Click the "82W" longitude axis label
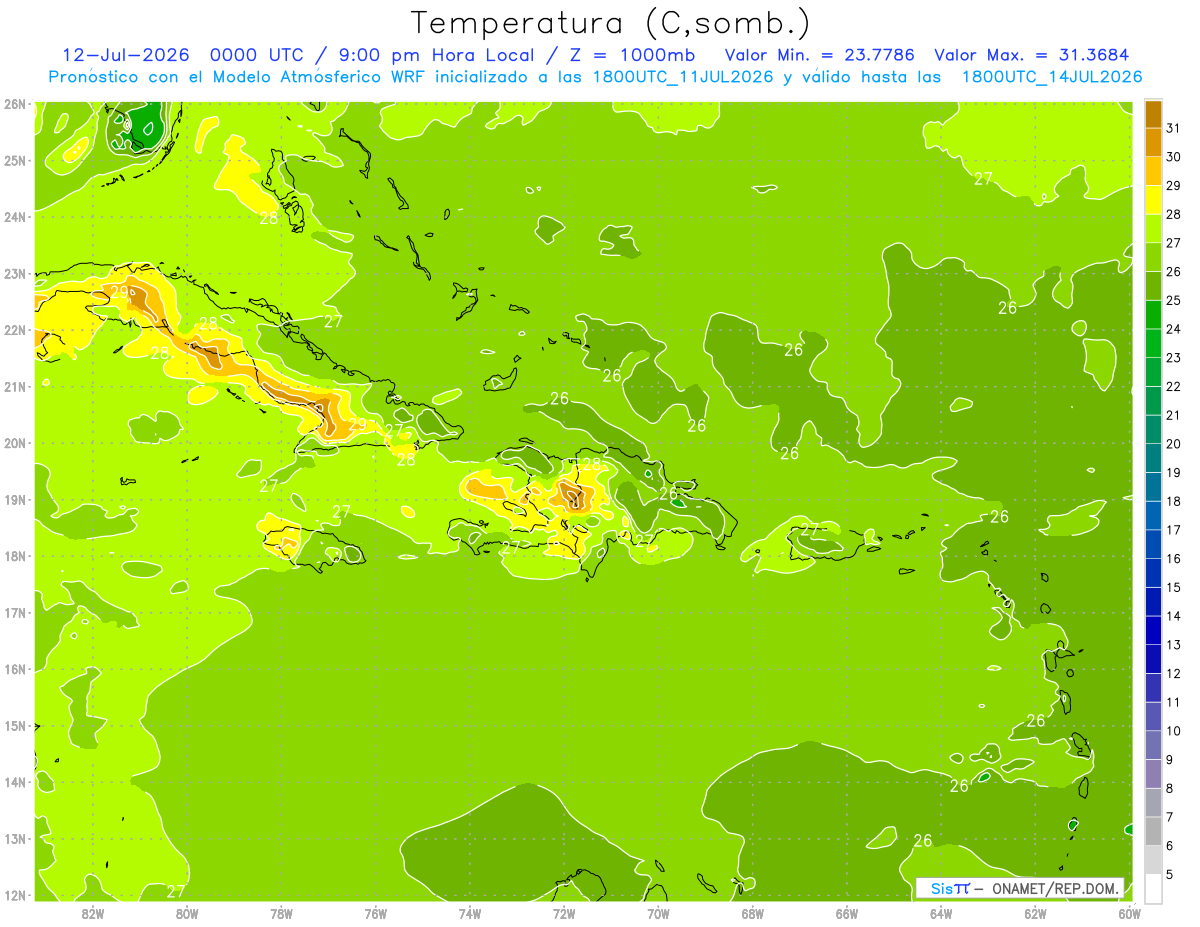1200x927 pixels. (92, 913)
